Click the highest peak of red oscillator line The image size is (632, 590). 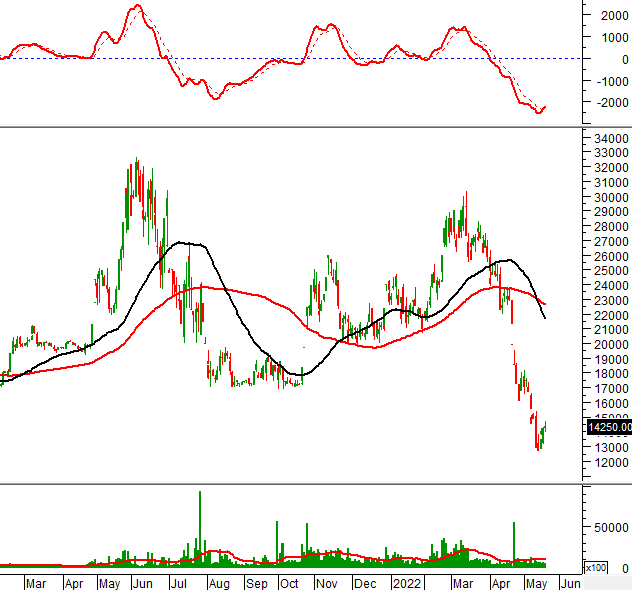tap(137, 6)
